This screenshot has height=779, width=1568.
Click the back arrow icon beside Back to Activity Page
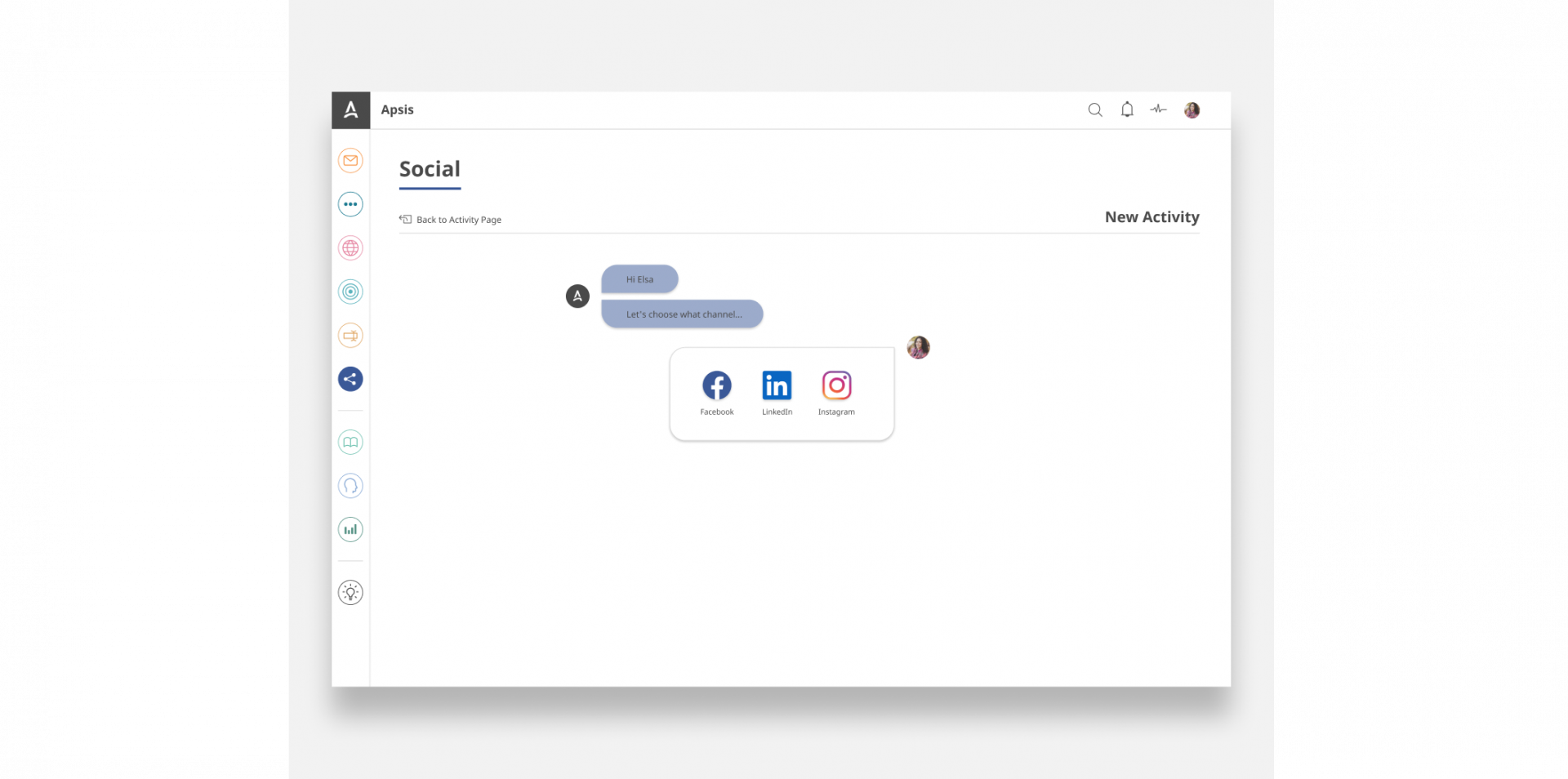coord(405,219)
